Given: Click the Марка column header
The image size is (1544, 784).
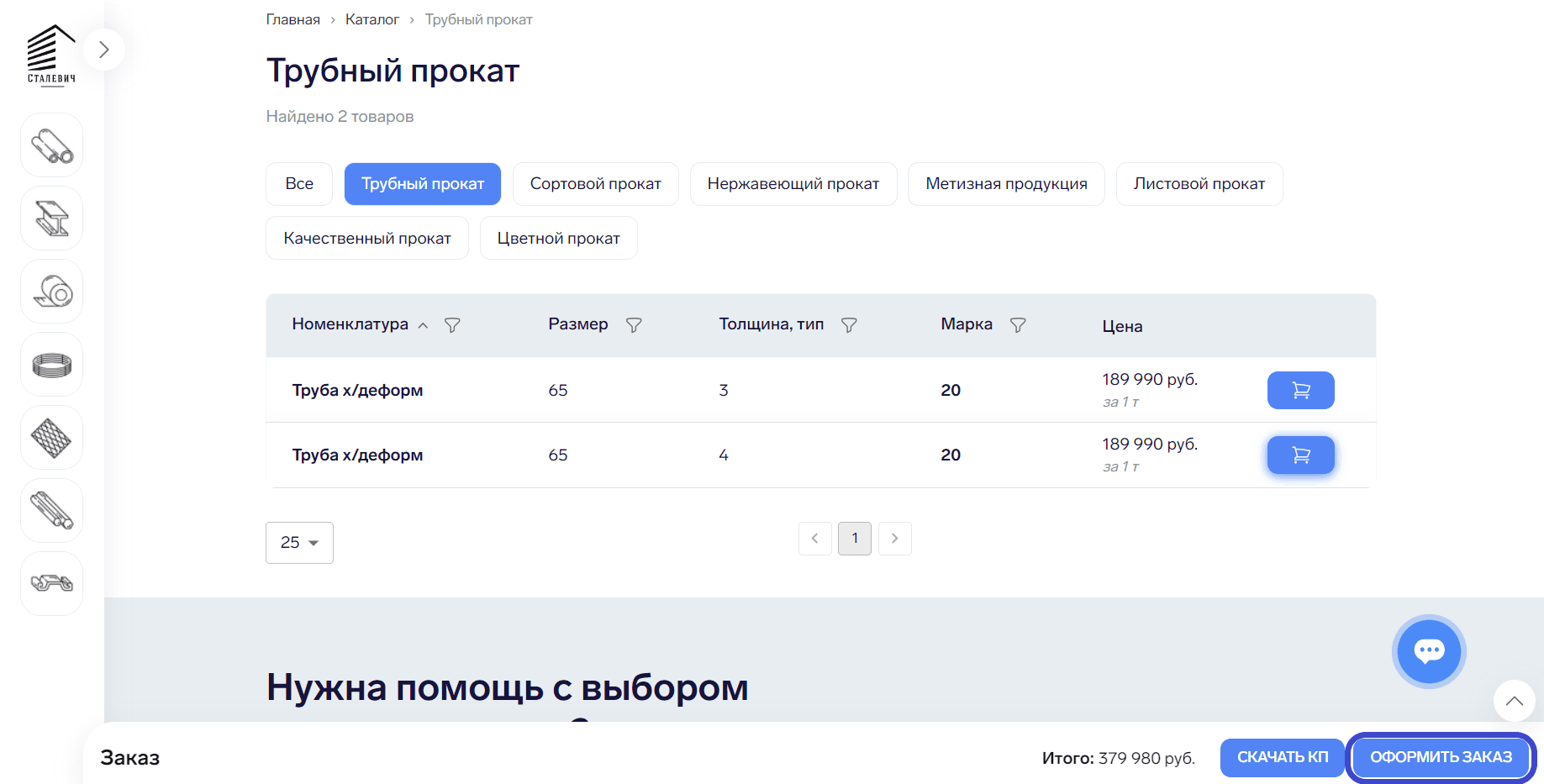Looking at the screenshot, I should (x=967, y=324).
